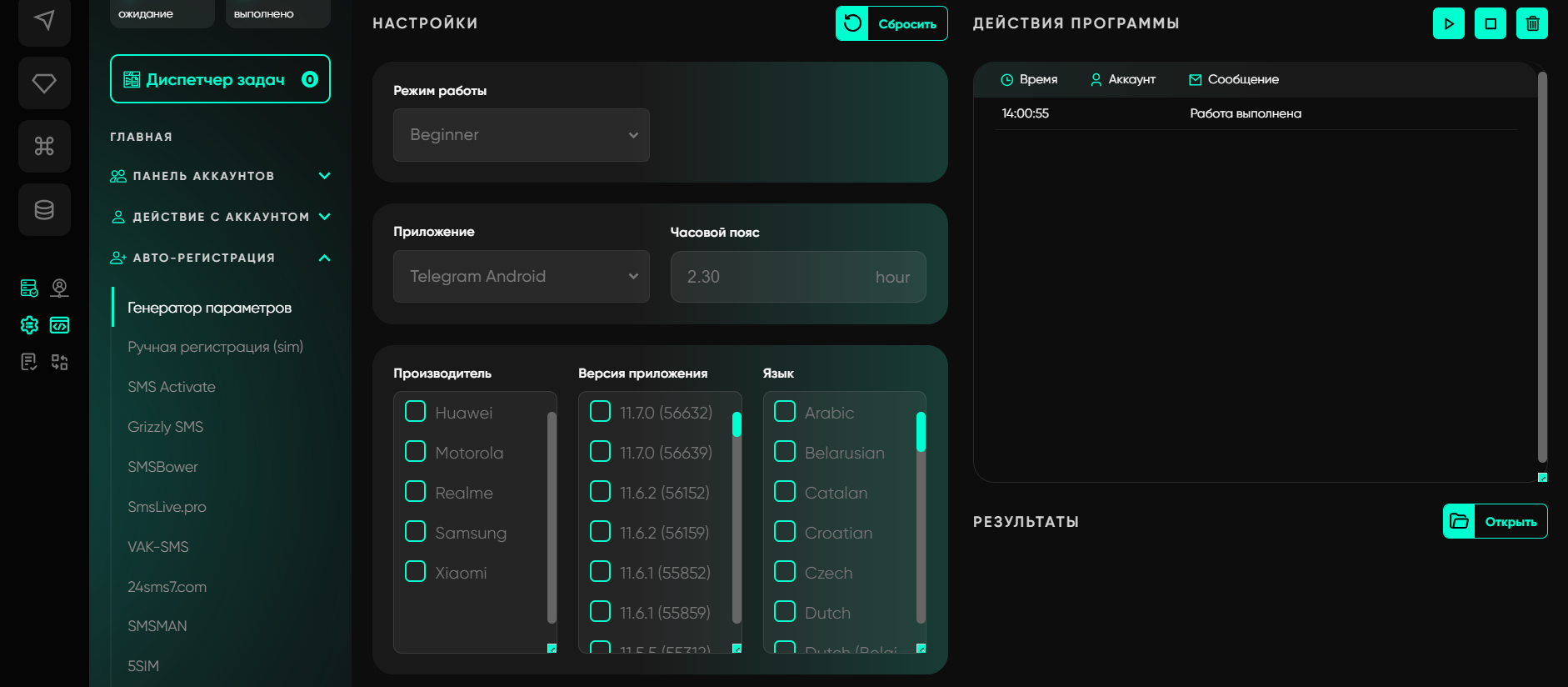Enable the Croatian language checkbox
Viewport: 1568px width, 687px height.
click(785, 532)
